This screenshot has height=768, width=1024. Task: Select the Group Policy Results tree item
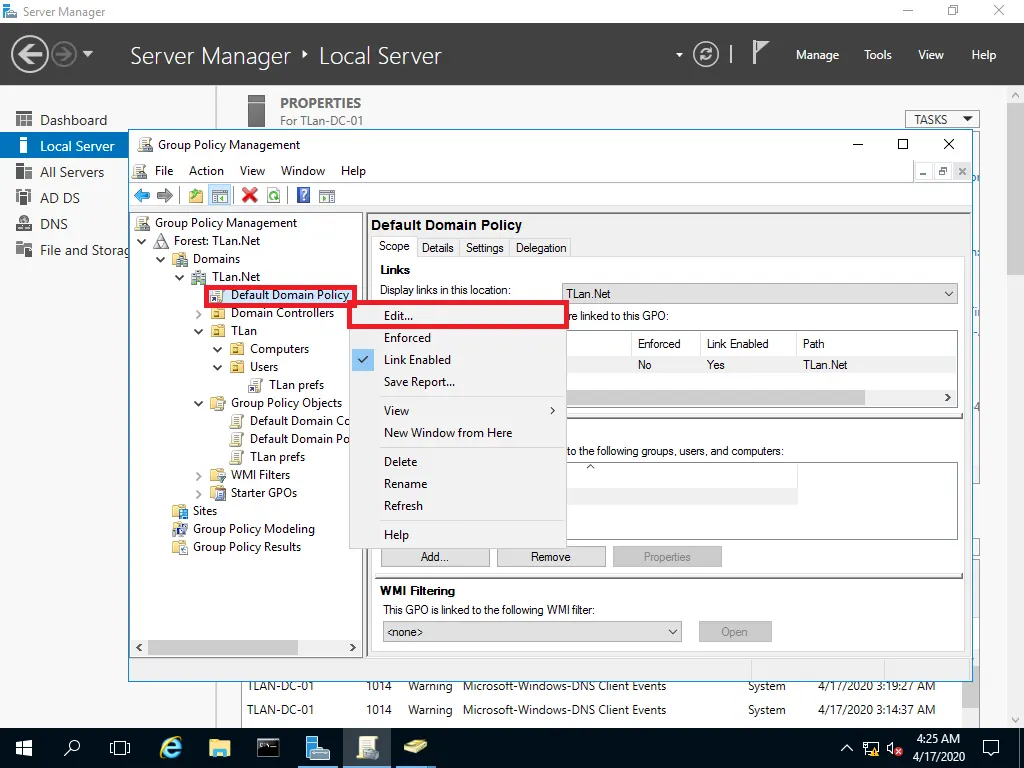tap(247, 547)
